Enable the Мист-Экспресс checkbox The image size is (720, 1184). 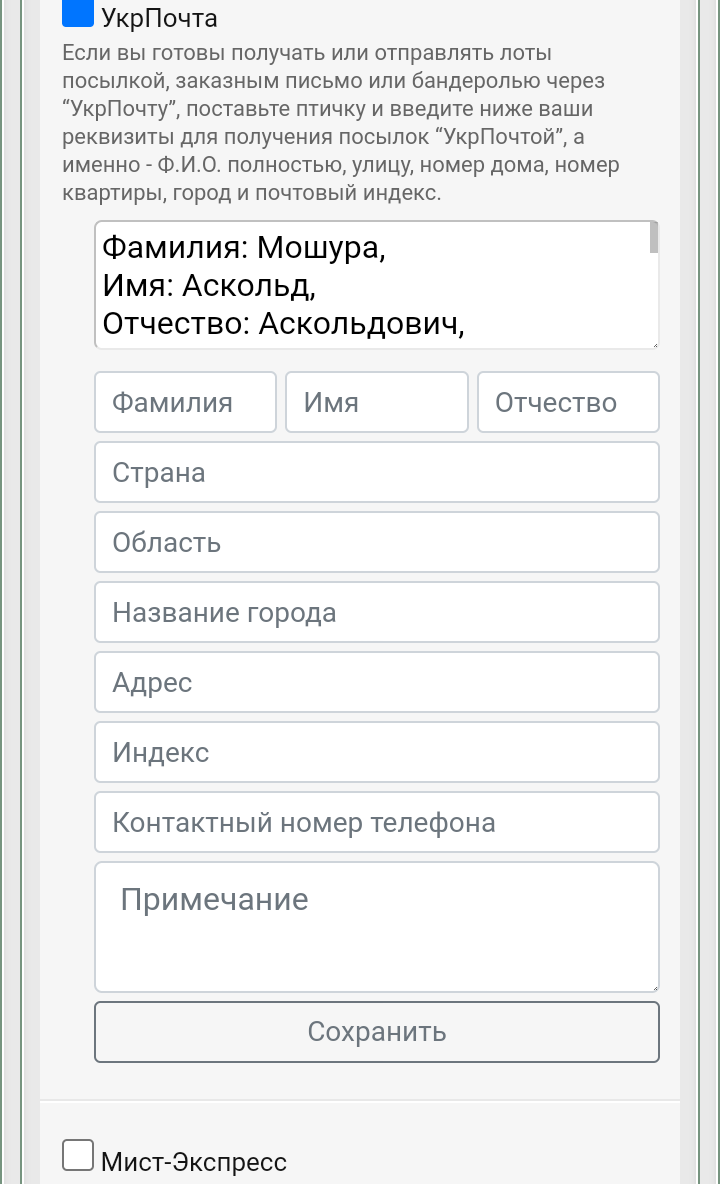[78, 1155]
